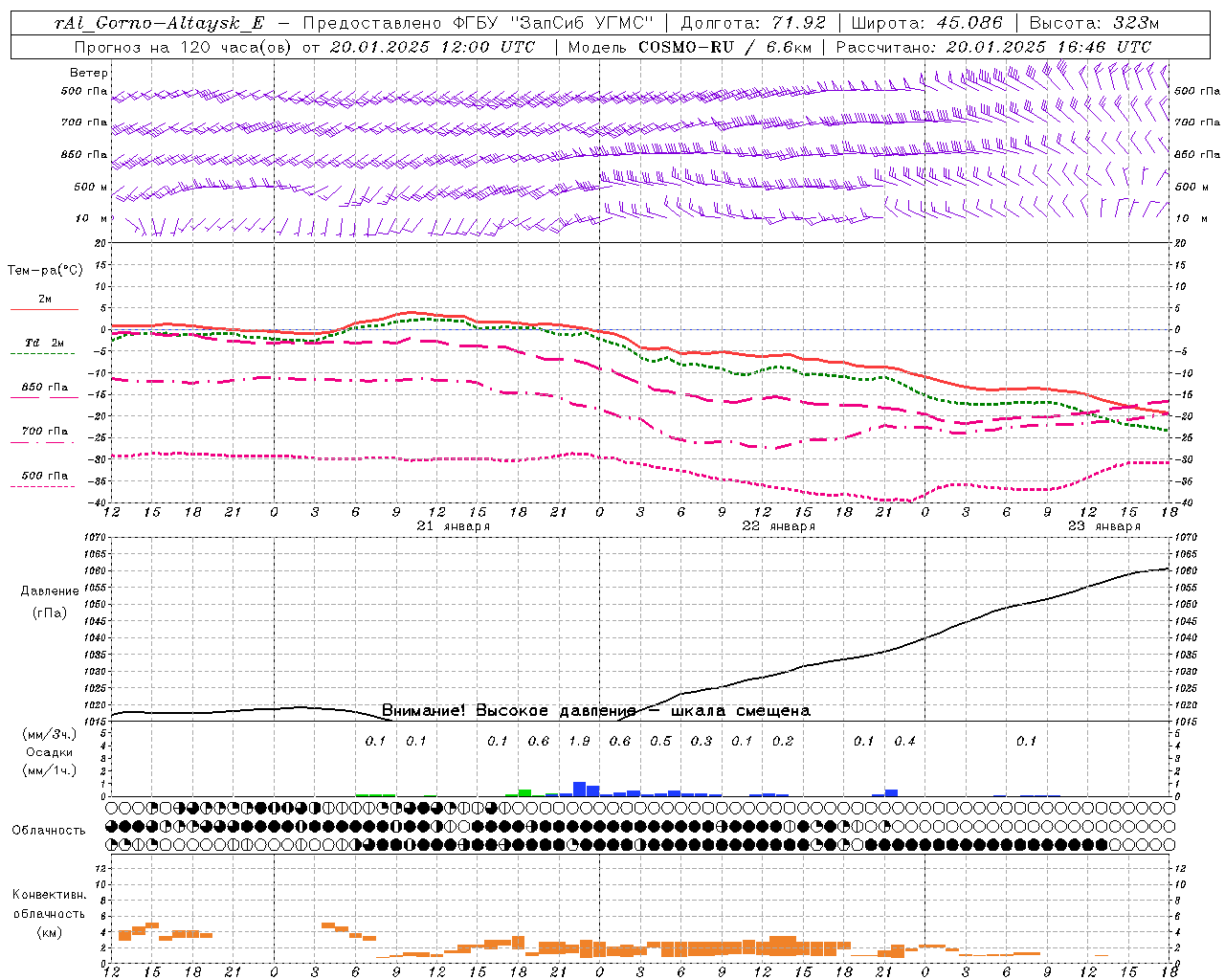1225x980 pixels.
Task: Select the 'Модель COSMO-RU / 6.6км' text
Action: pos(690,47)
